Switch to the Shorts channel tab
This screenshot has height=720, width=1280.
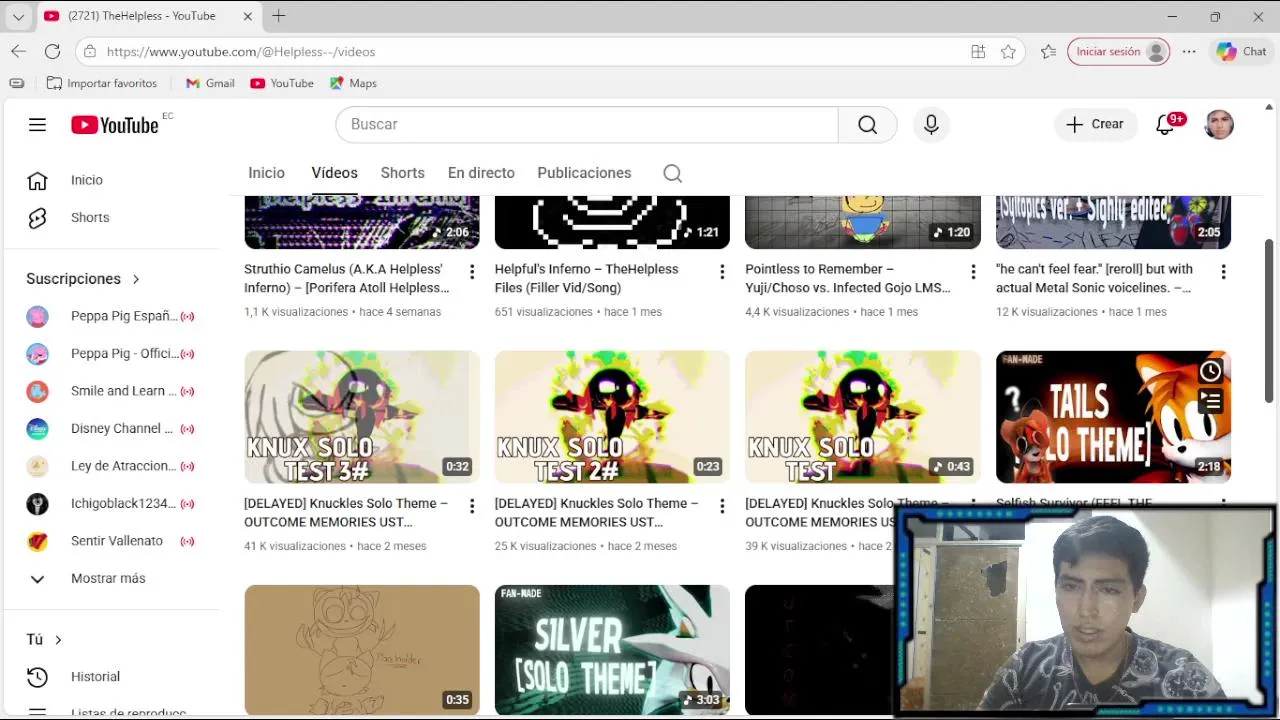[x=402, y=173]
